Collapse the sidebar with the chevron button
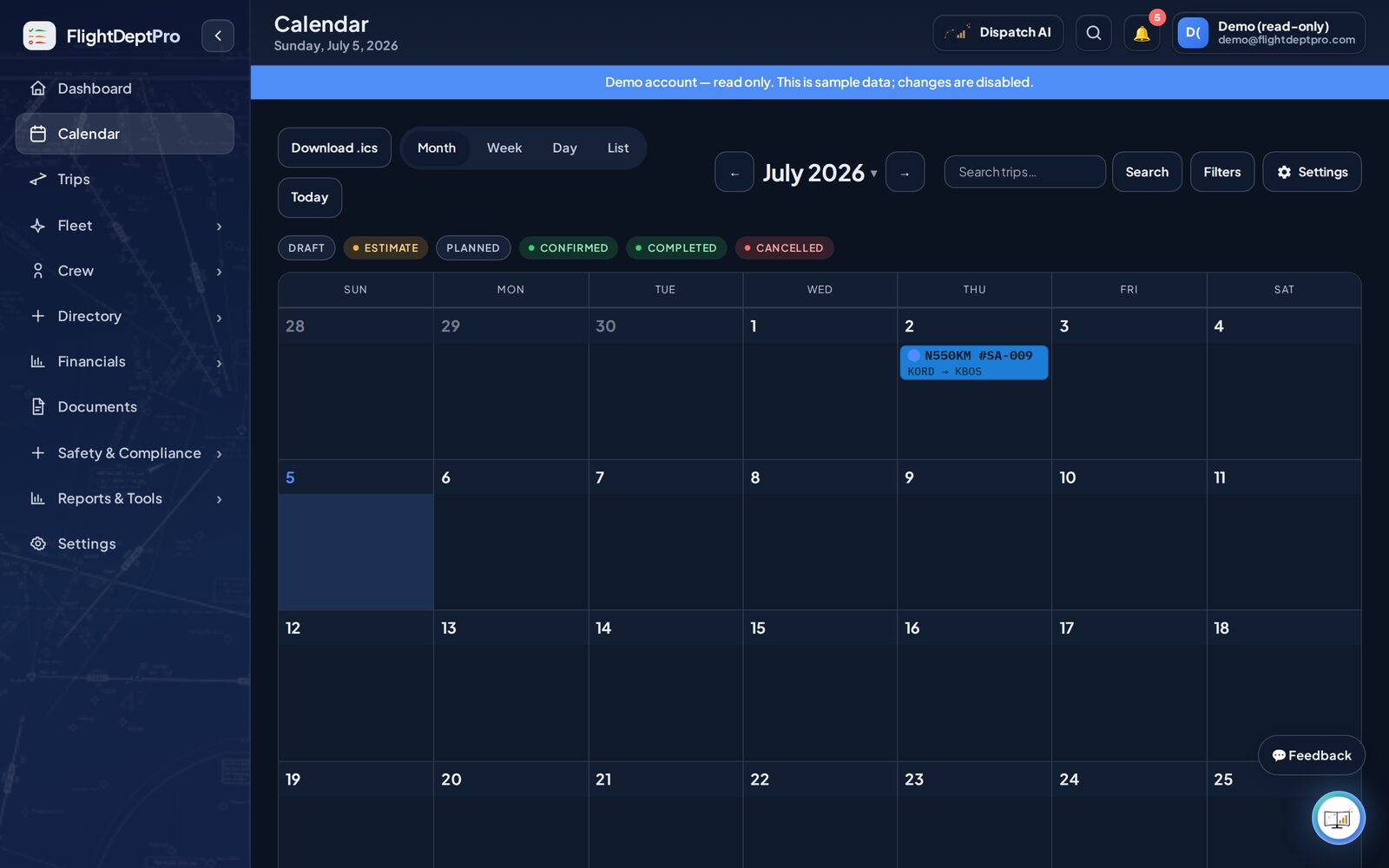 pos(218,36)
